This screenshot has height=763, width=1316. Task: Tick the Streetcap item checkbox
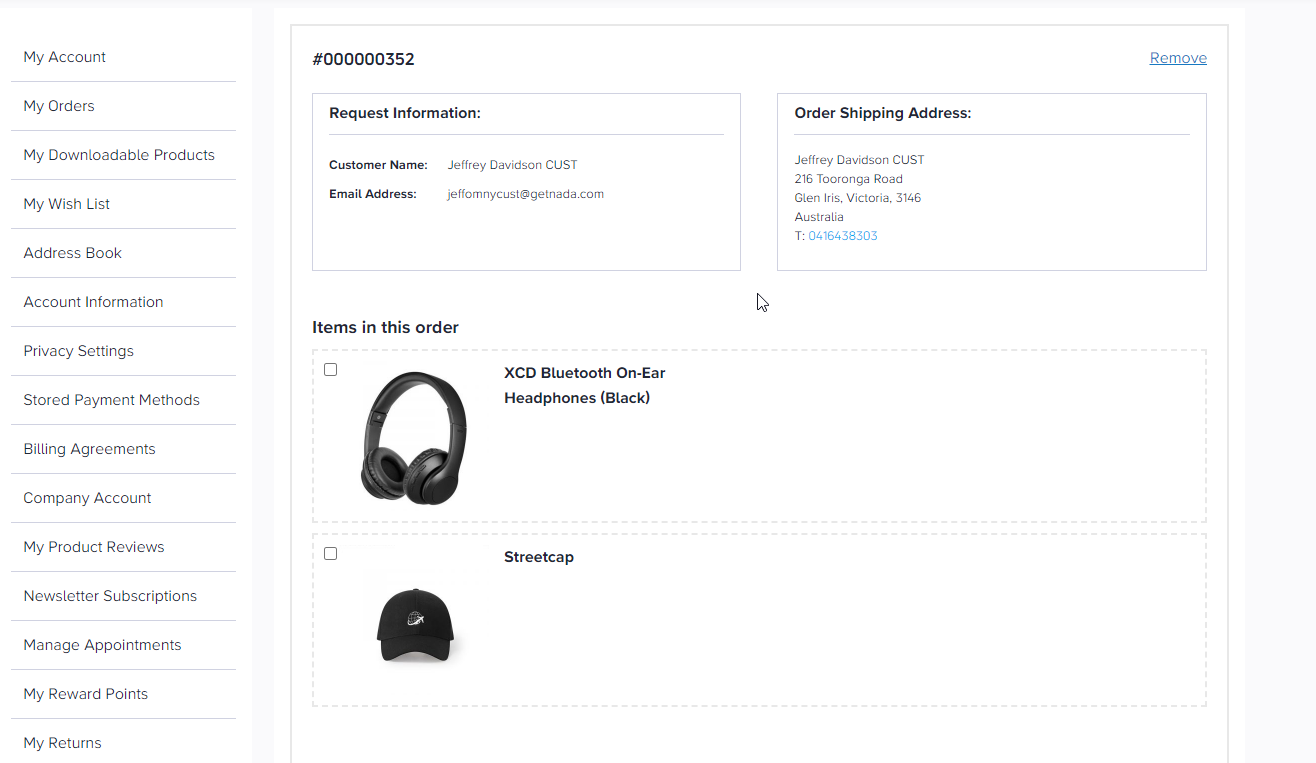(x=331, y=554)
